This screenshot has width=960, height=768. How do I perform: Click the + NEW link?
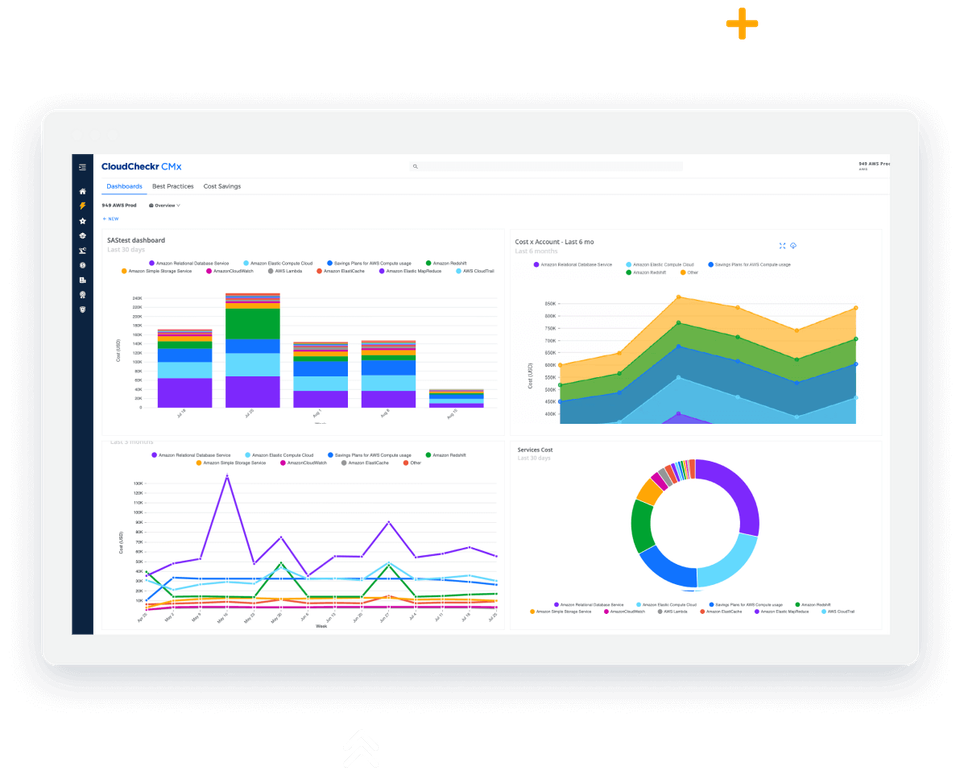109,218
